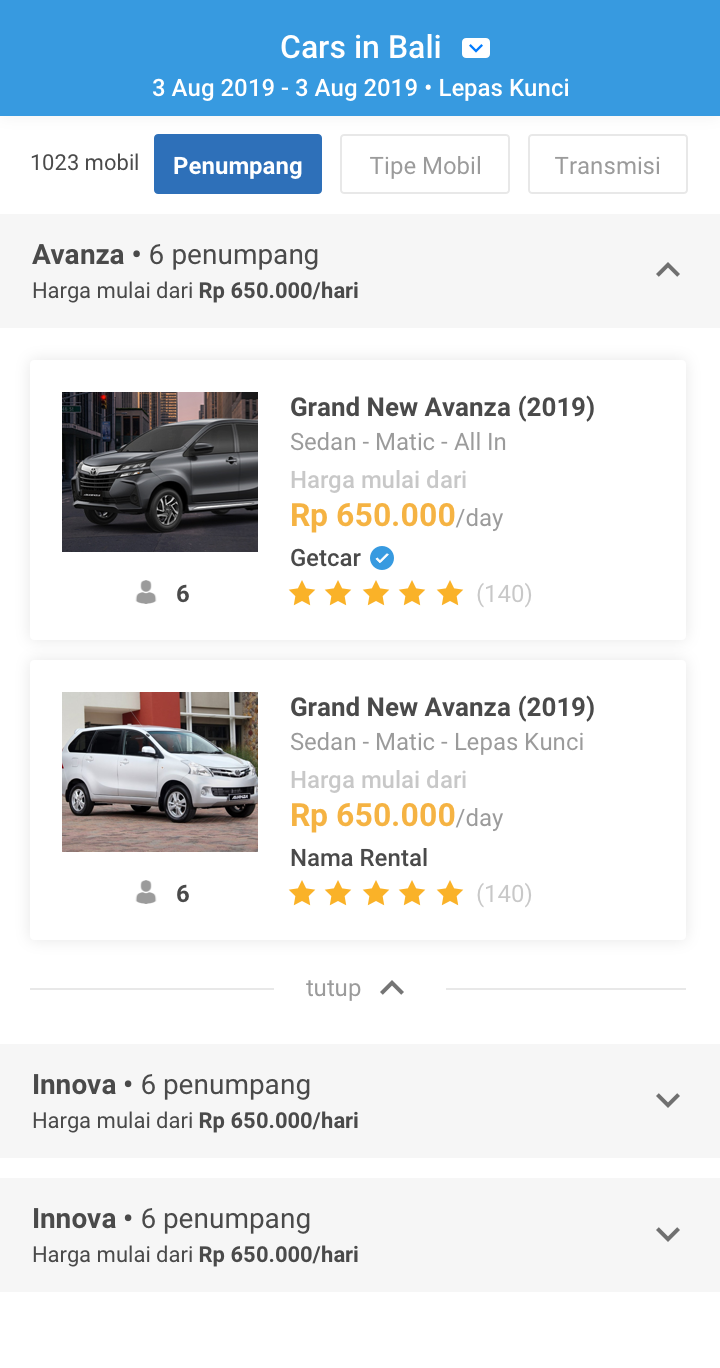Click the chevron next to tutup

tap(392, 988)
